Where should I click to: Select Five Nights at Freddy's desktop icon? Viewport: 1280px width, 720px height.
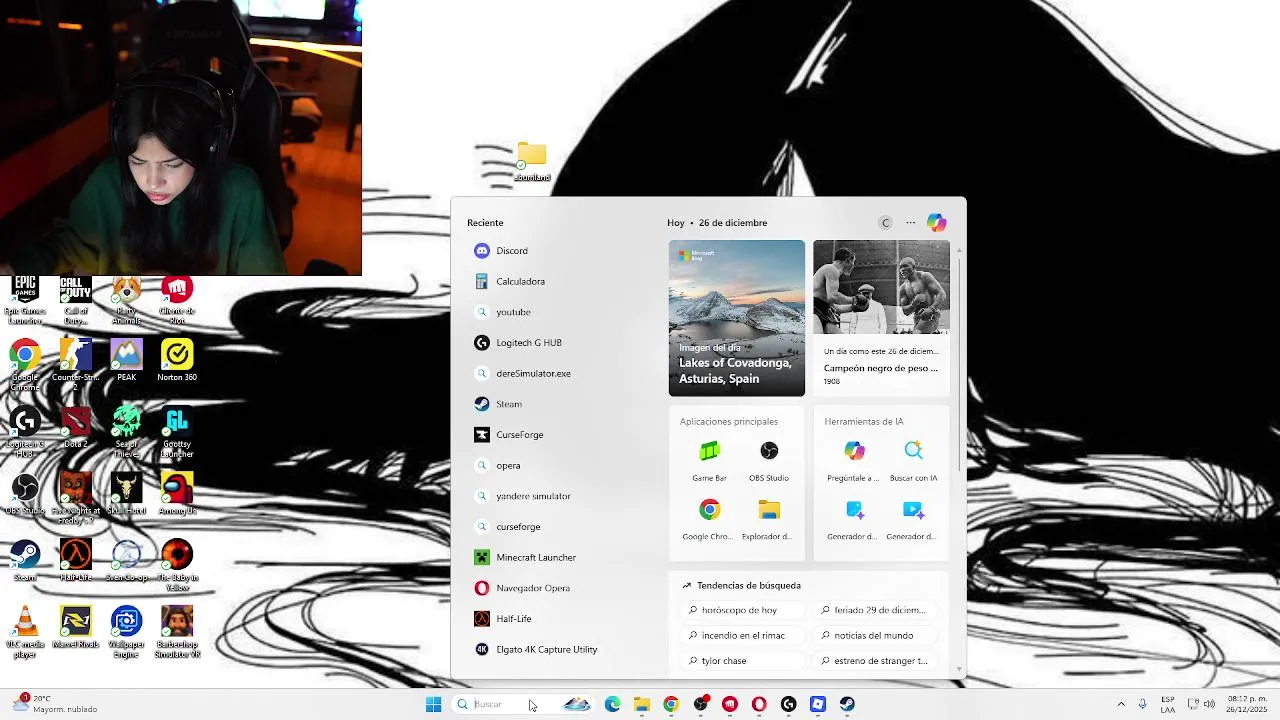pyautogui.click(x=75, y=499)
